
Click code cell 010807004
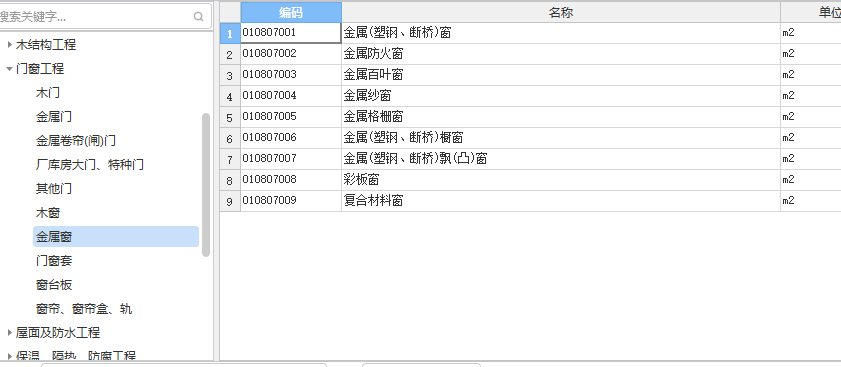[291, 96]
